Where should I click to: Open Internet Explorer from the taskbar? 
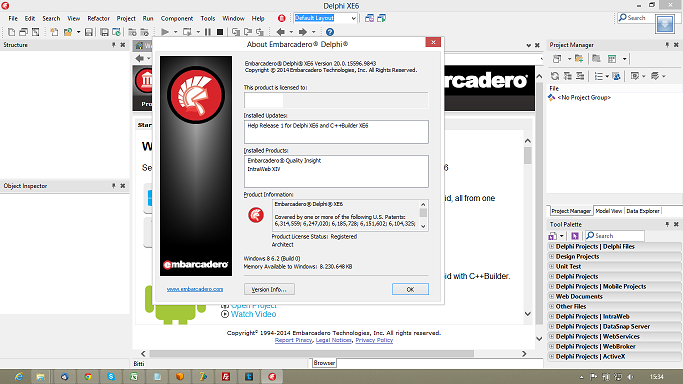pyautogui.click(x=19, y=377)
